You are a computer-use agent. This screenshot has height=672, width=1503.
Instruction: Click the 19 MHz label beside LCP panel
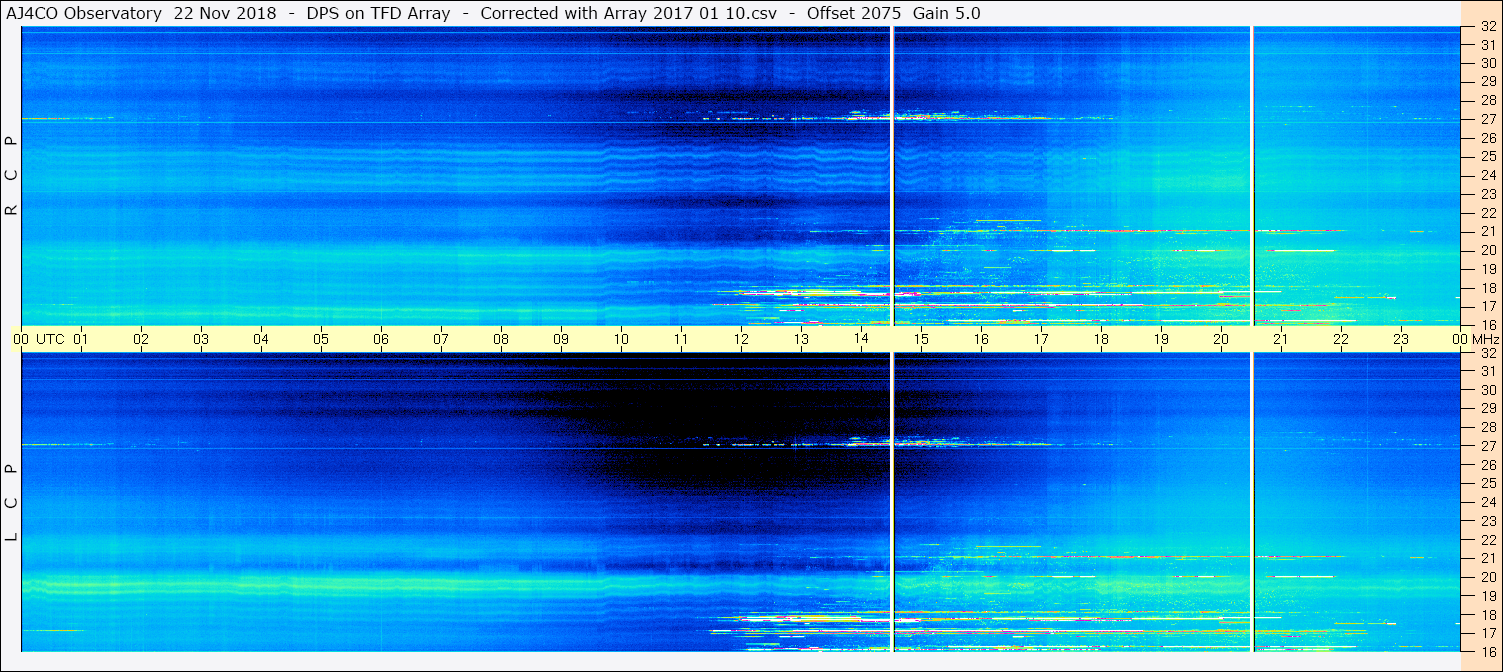tap(1488, 596)
